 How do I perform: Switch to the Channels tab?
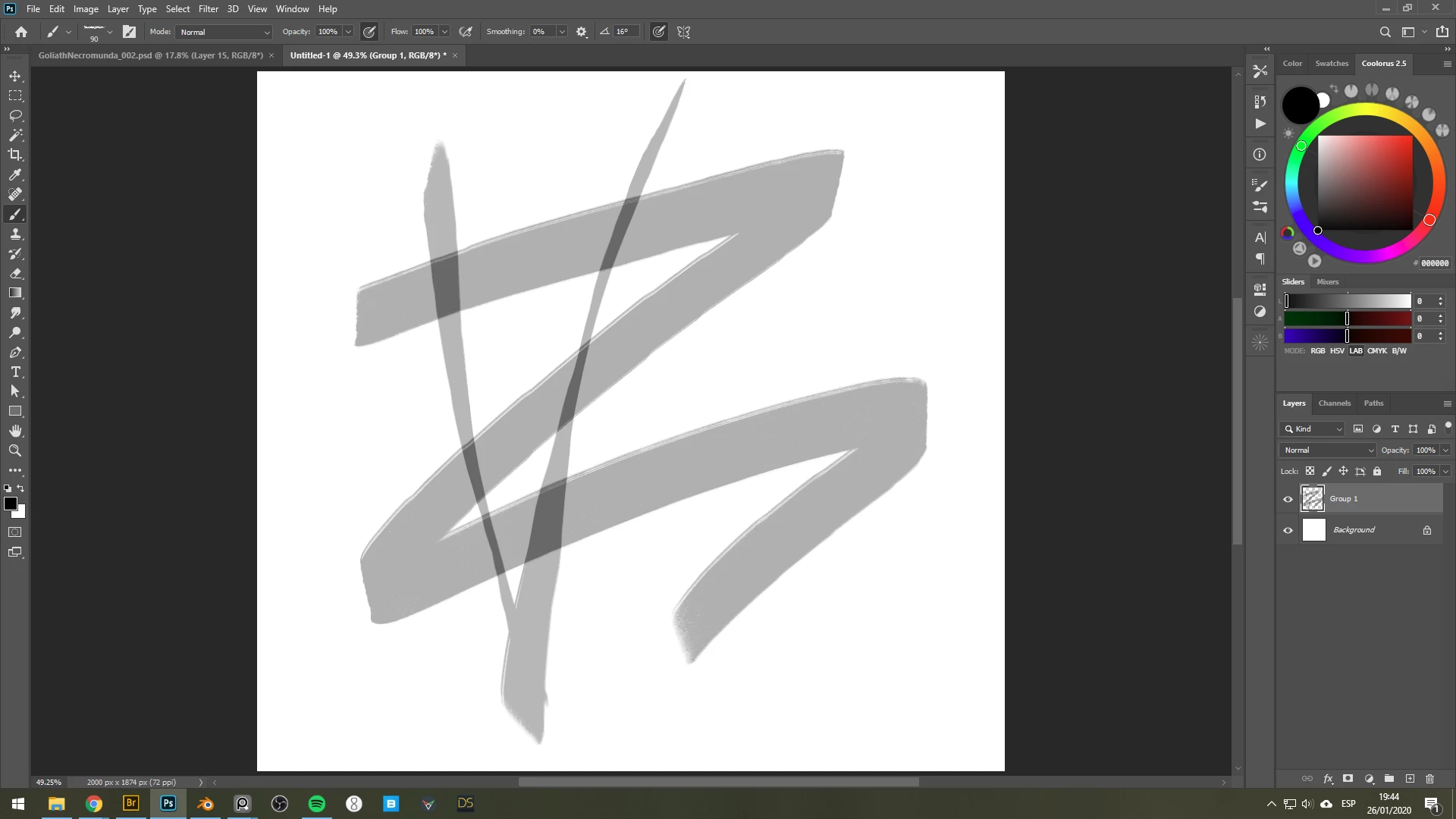pyautogui.click(x=1334, y=403)
